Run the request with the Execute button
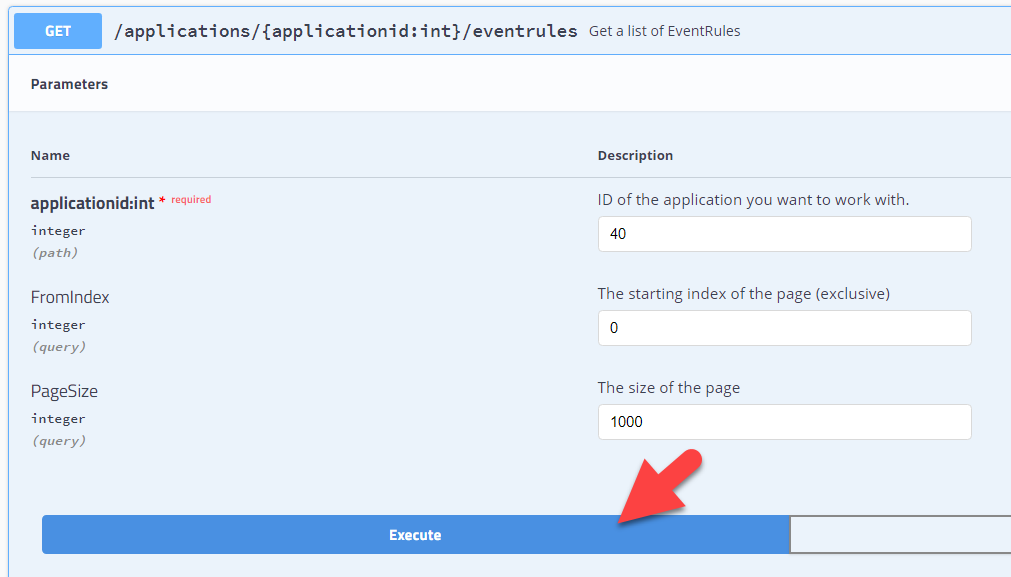 point(416,534)
